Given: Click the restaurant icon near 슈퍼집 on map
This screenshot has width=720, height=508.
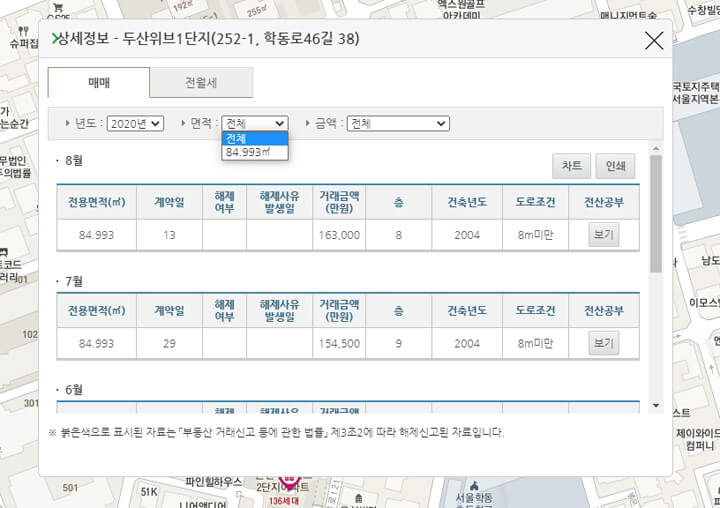Looking at the screenshot, I should 23,31.
